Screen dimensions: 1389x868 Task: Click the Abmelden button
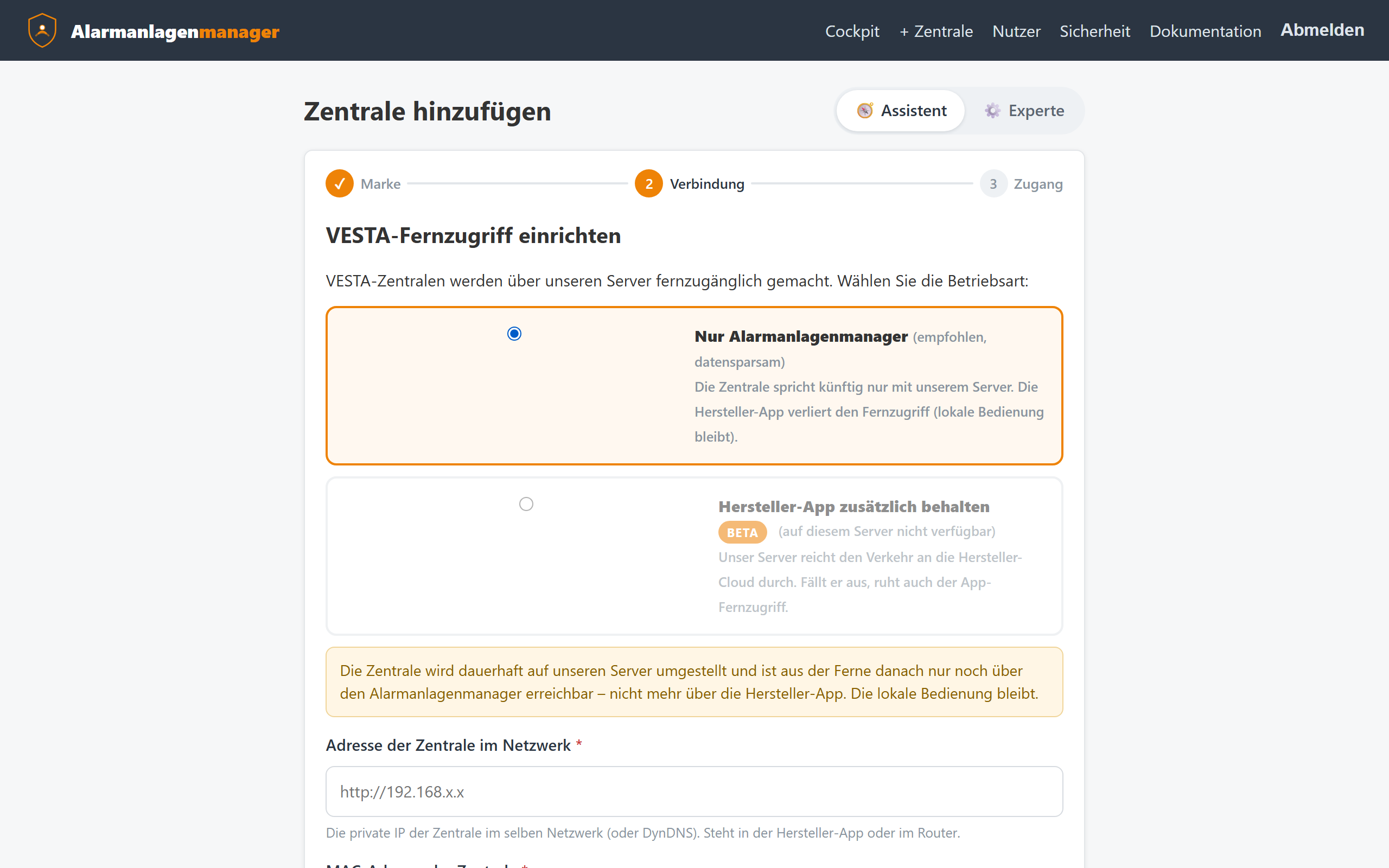coord(1322,30)
